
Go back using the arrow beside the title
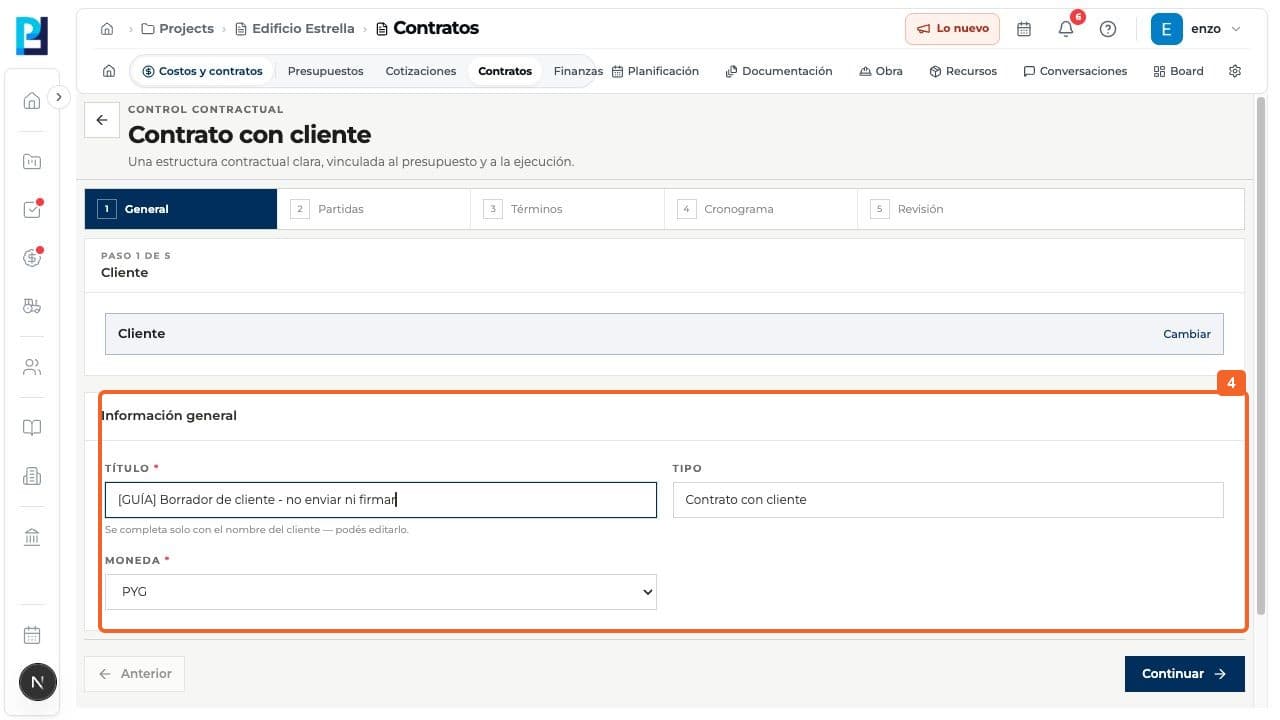(x=101, y=120)
